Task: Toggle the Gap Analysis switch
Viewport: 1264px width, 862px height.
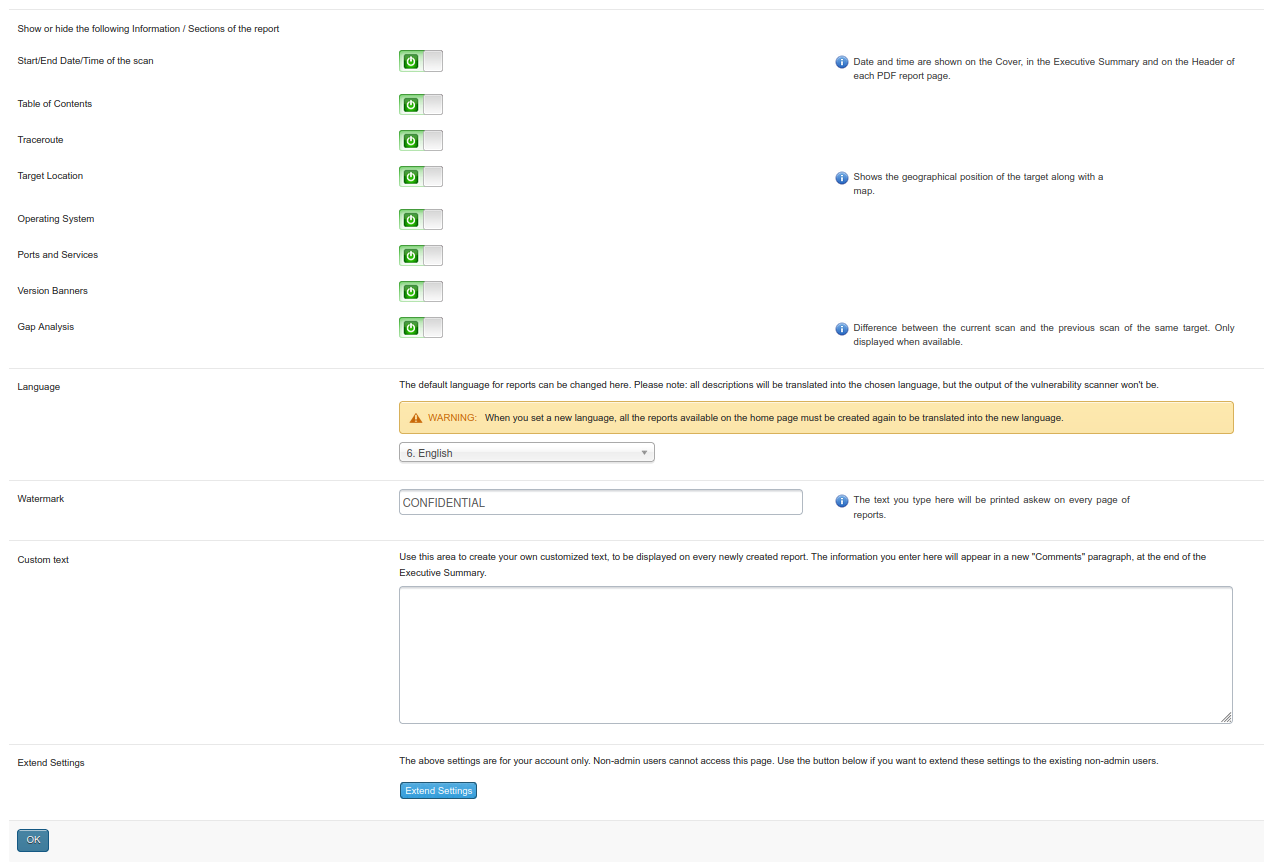Action: point(421,327)
